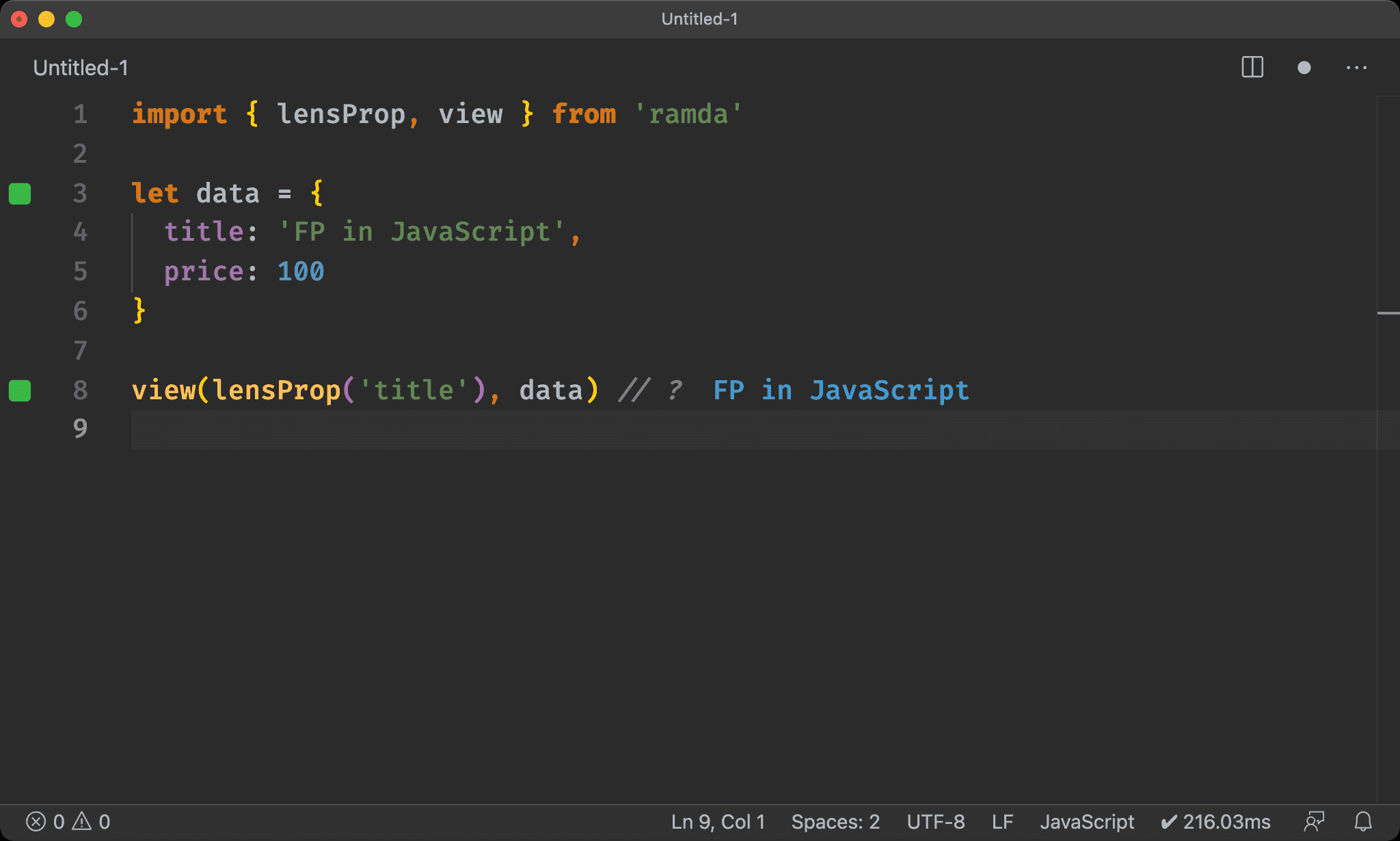Image resolution: width=1400 pixels, height=841 pixels.
Task: Click the window title 'Untitled-1'
Action: 699,19
